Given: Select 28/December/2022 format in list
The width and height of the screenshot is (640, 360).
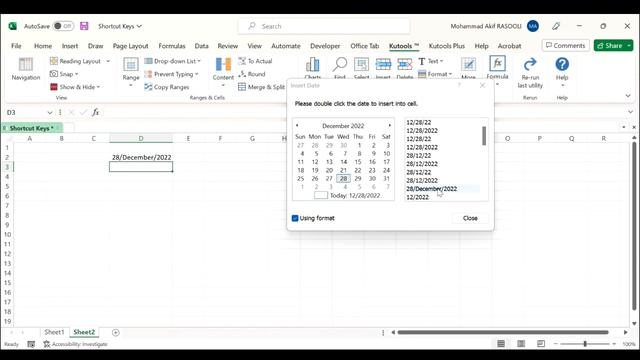Looking at the screenshot, I should [431, 189].
